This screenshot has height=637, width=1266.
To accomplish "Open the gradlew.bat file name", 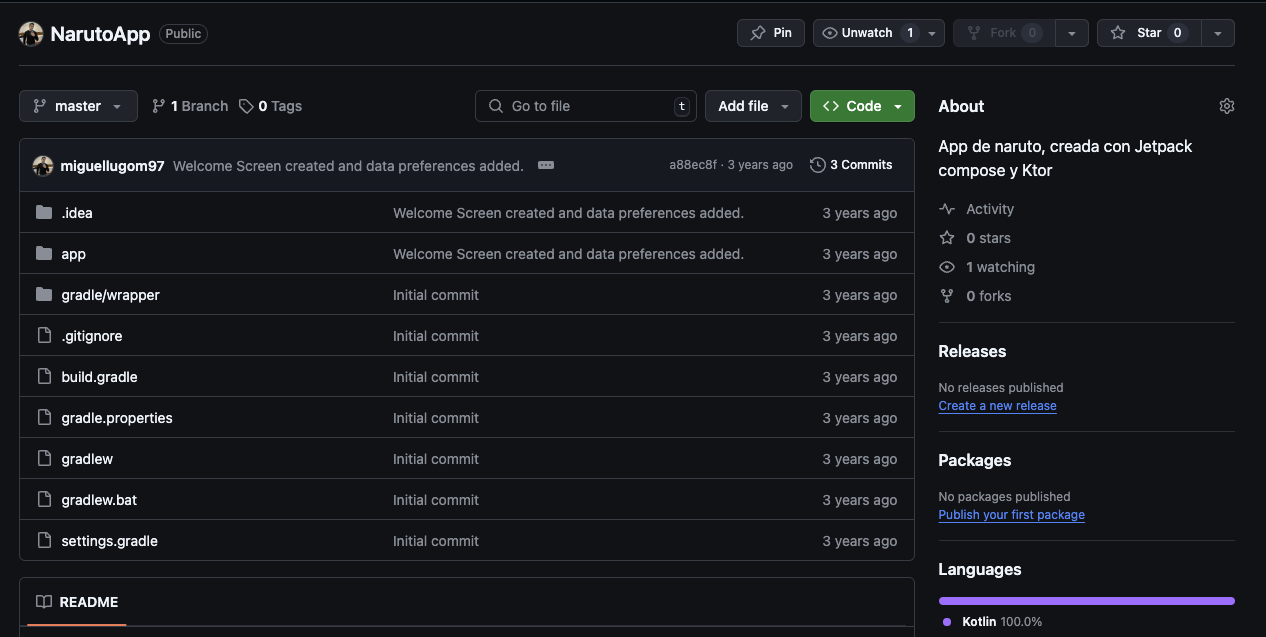I will coord(99,500).
